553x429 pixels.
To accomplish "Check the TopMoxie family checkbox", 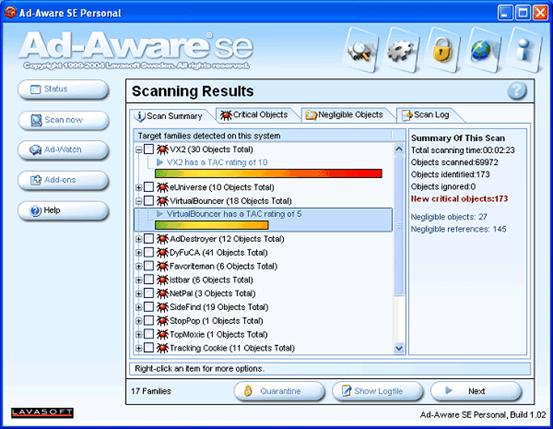I will click(x=149, y=334).
